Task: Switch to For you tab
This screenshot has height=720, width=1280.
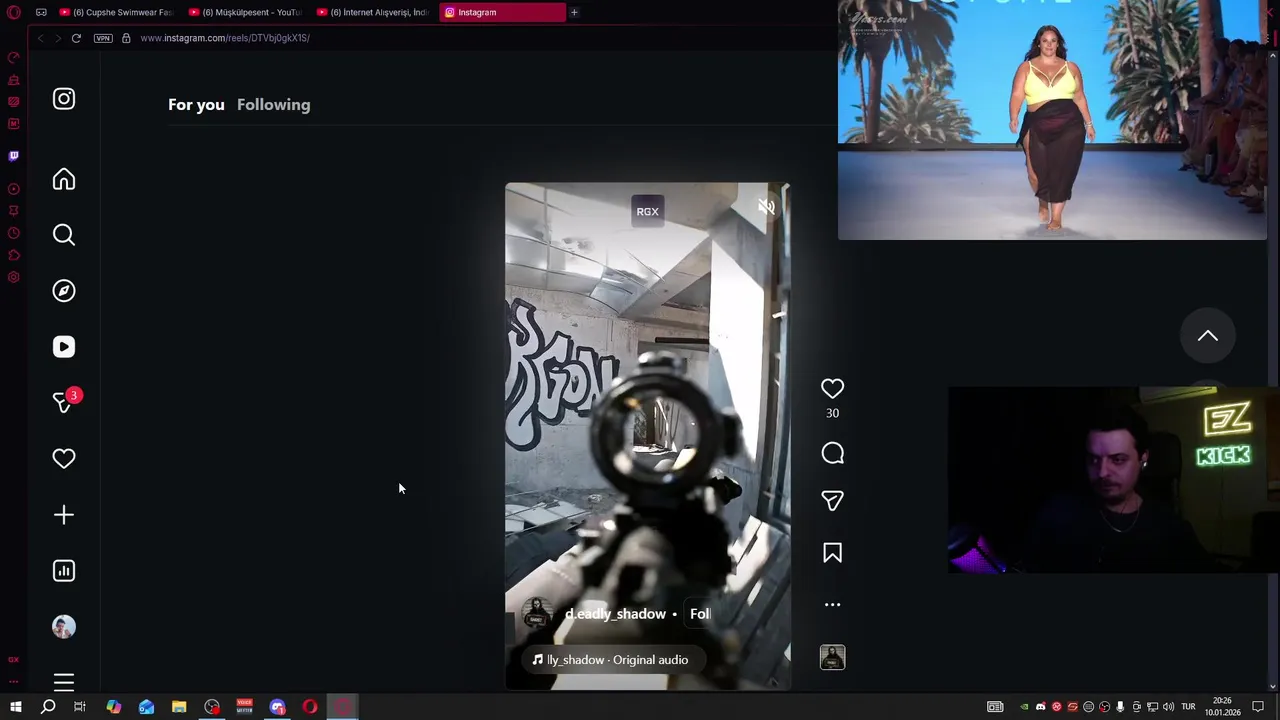Action: 196,105
